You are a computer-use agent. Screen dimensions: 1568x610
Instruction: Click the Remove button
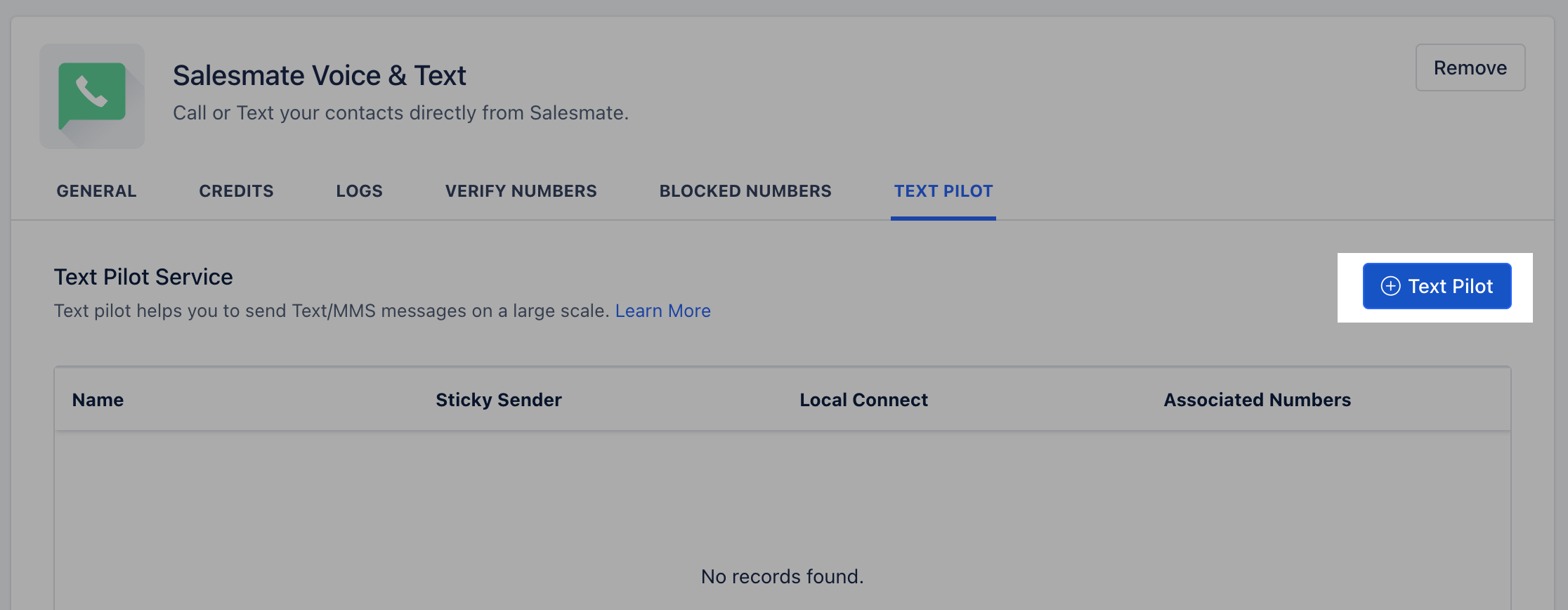click(1470, 67)
